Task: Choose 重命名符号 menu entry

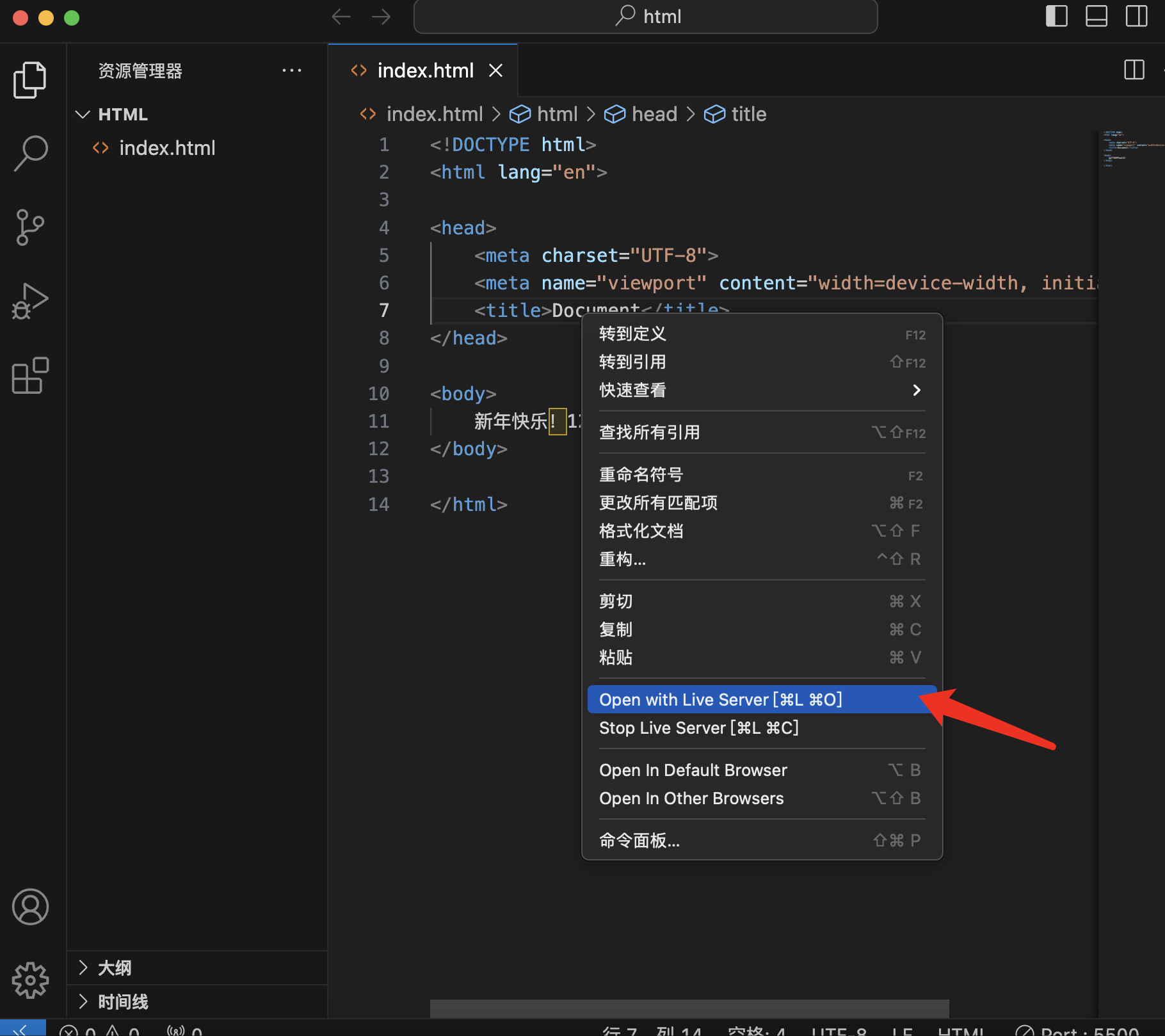Action: point(762,475)
